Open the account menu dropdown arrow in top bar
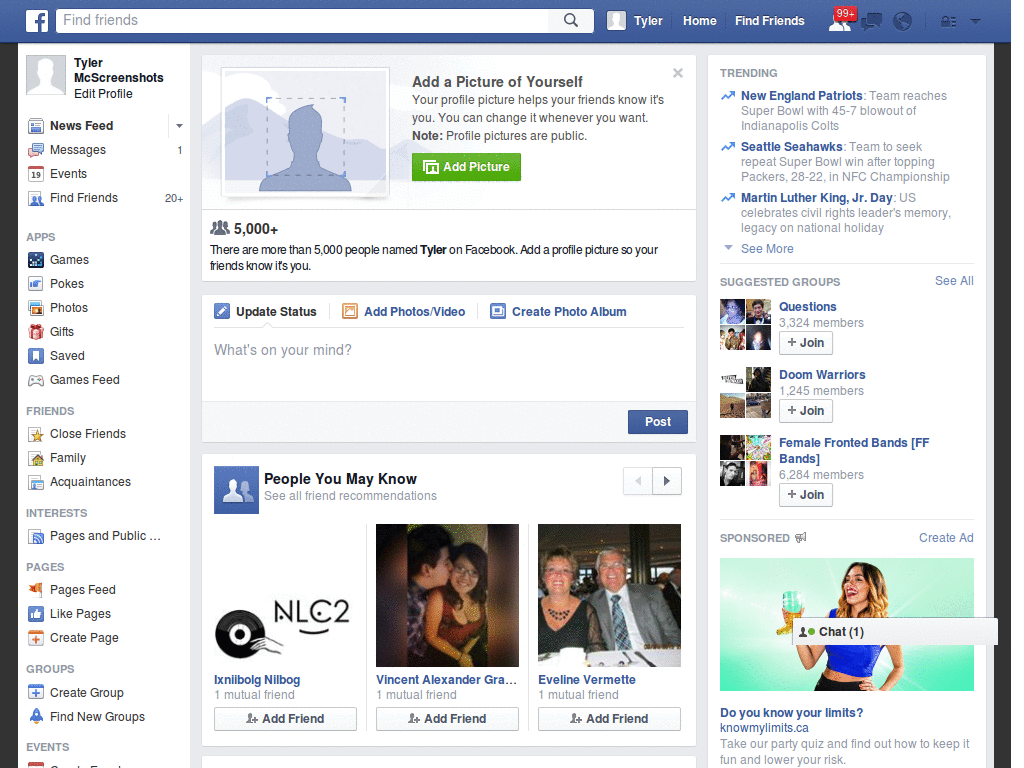The image size is (1024, 768). (976, 21)
